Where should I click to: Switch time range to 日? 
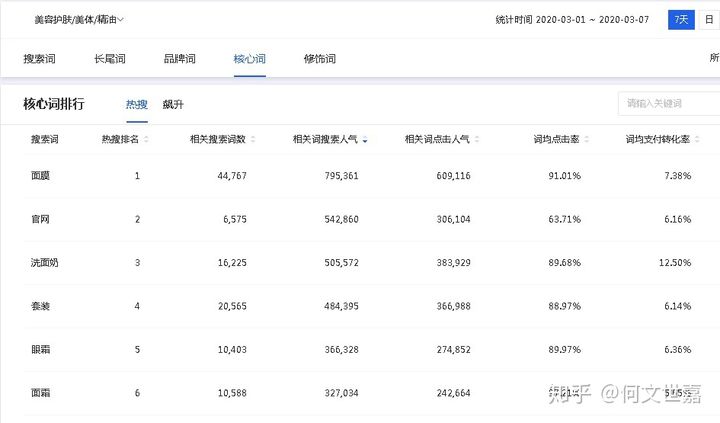[x=709, y=19]
